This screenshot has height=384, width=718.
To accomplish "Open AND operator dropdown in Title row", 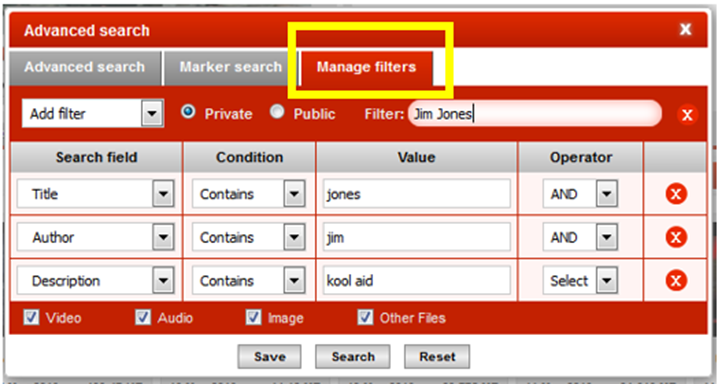I will point(580,194).
